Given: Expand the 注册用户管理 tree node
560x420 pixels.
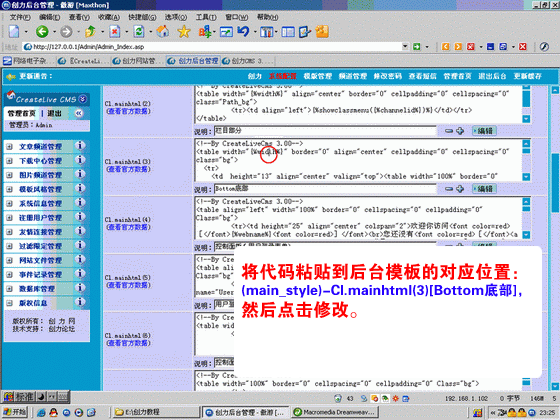Looking at the screenshot, I should 9,218.
